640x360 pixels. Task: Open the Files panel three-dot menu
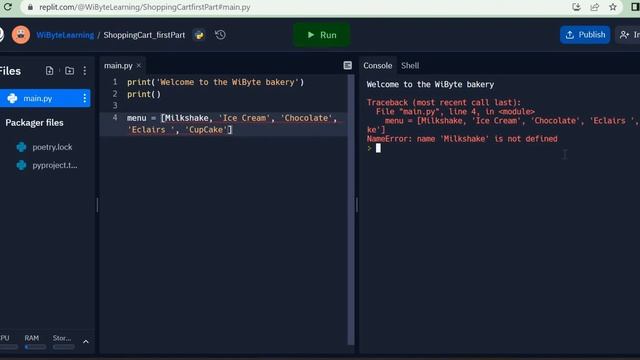(x=84, y=71)
